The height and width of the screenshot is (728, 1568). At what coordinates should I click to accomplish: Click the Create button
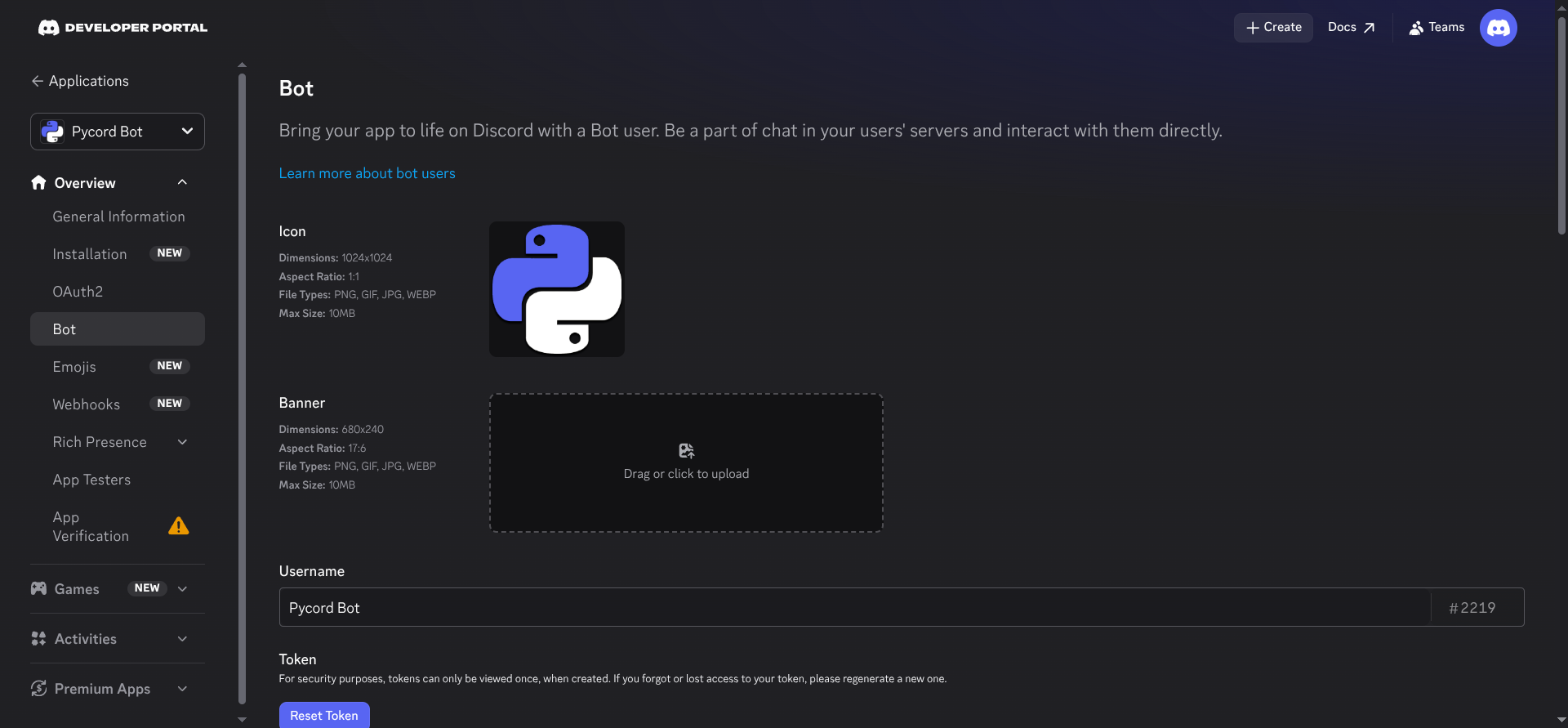1273,28
